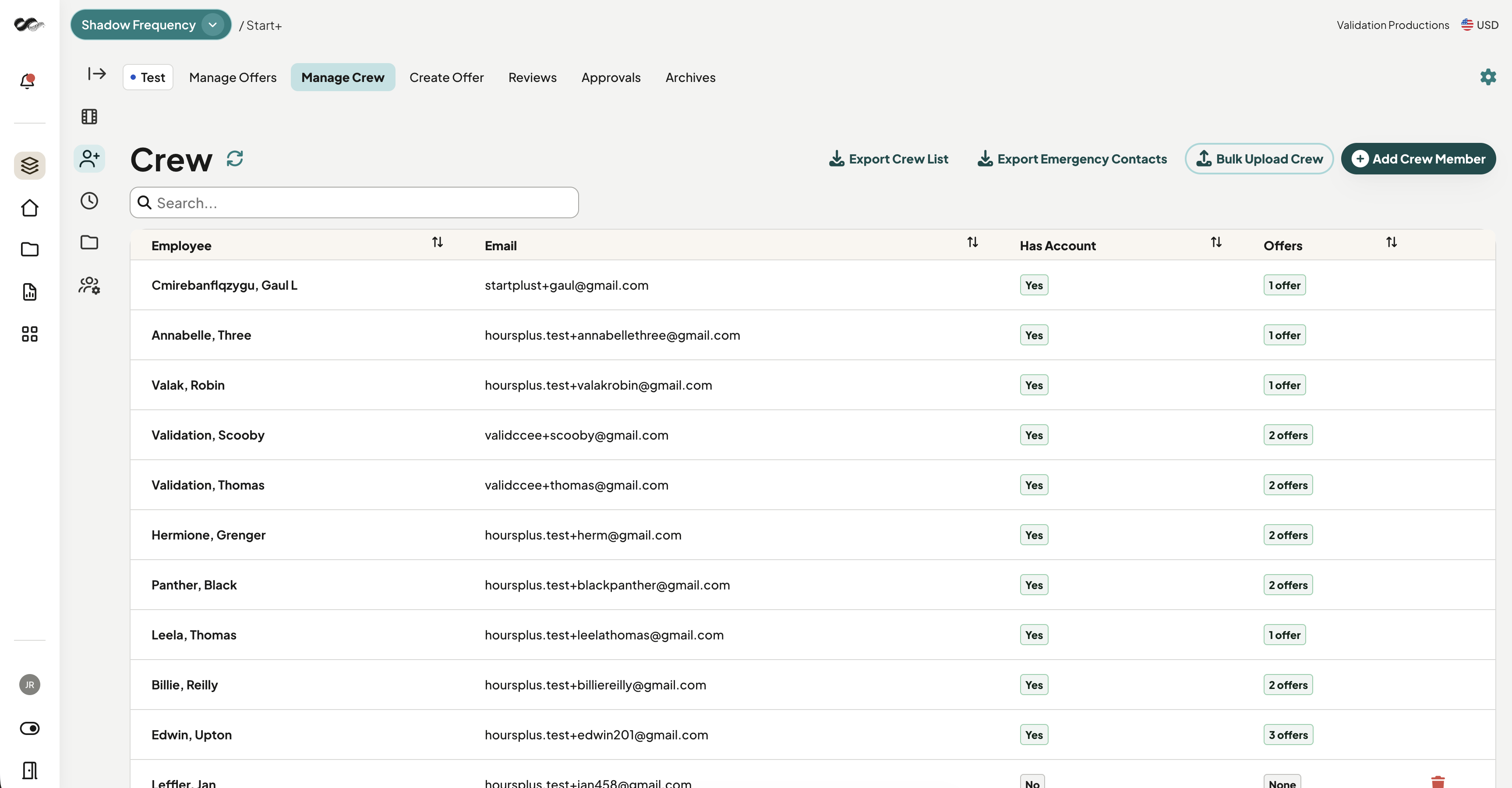Focus the crew Search field
The height and width of the screenshot is (788, 1512).
pos(354,202)
